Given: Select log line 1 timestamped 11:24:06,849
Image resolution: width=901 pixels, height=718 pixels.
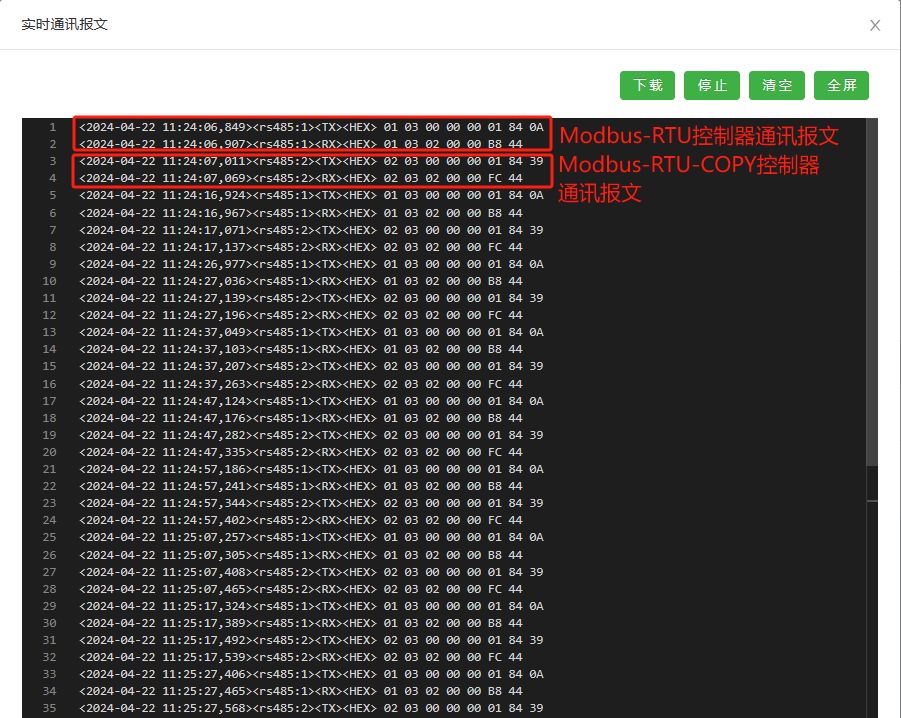Looking at the screenshot, I should click(x=311, y=127).
